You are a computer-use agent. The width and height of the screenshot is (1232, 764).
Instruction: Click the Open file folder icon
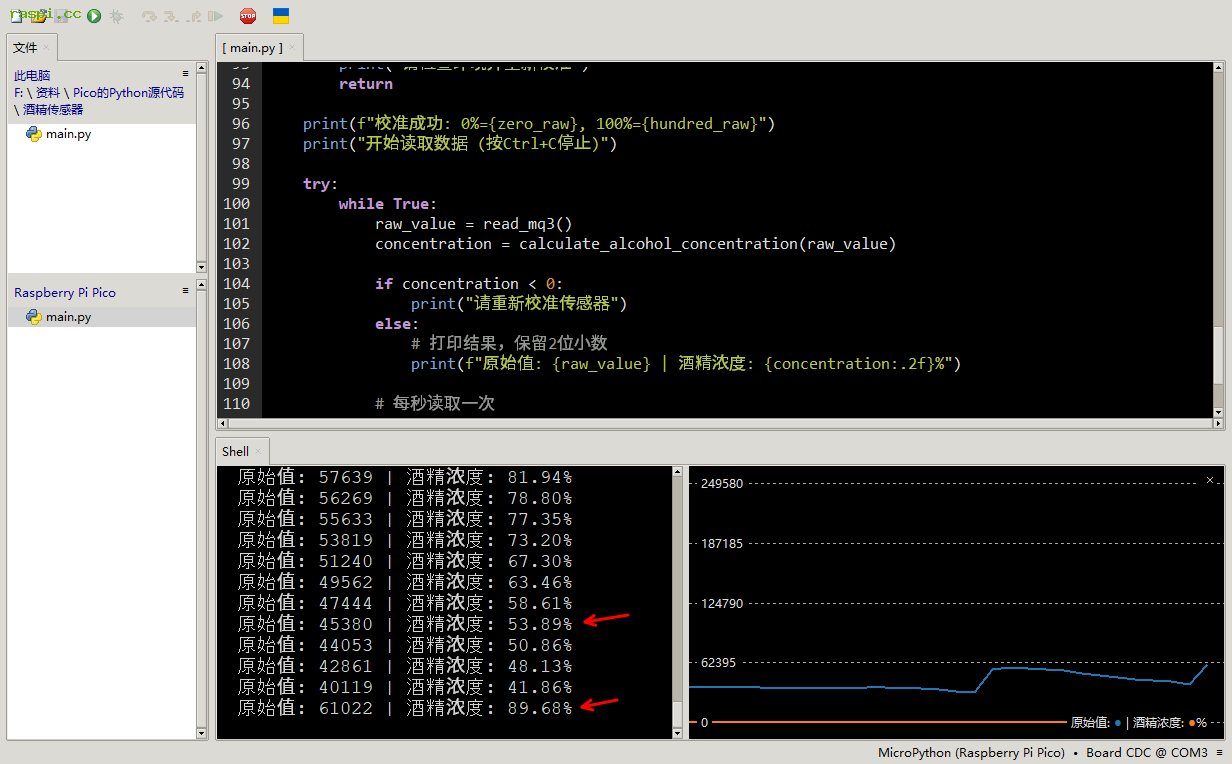tap(39, 16)
